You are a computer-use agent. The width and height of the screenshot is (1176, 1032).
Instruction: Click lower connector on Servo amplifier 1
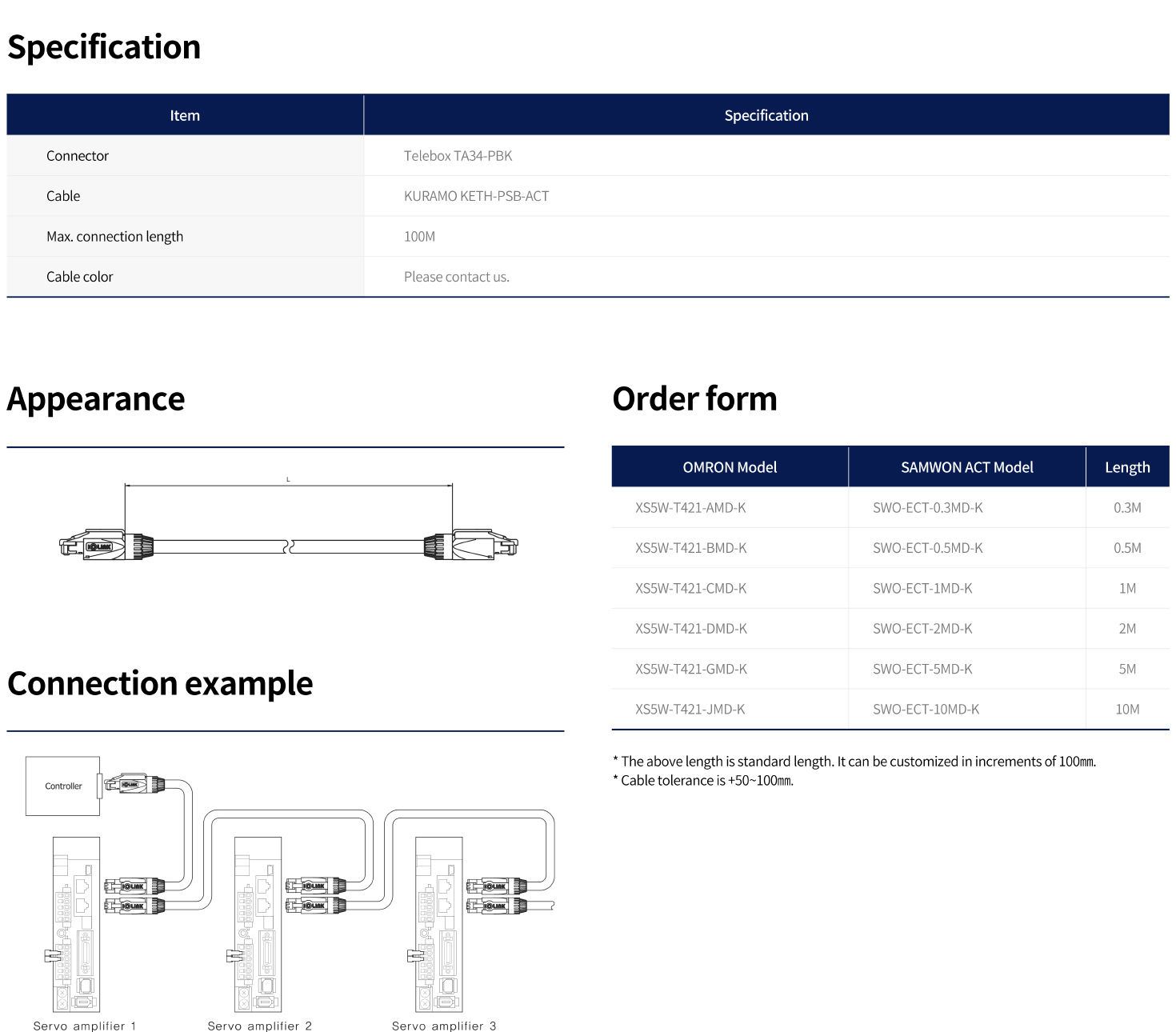click(x=134, y=906)
